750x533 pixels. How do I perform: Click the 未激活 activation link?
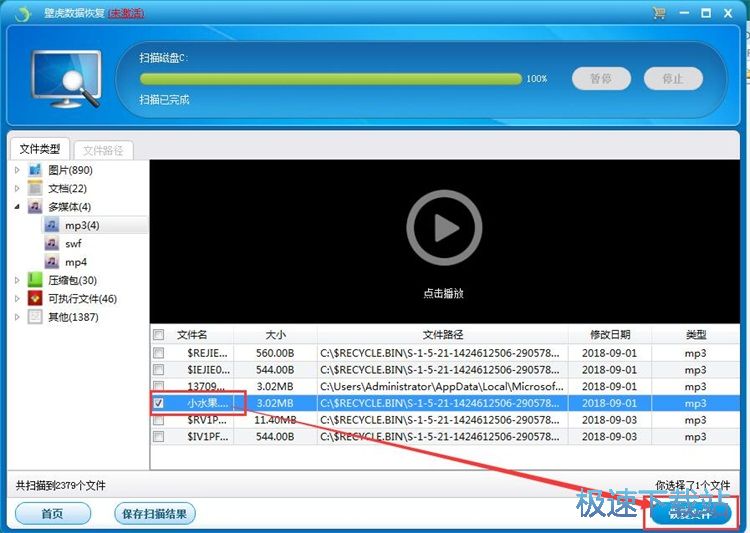[x=126, y=13]
